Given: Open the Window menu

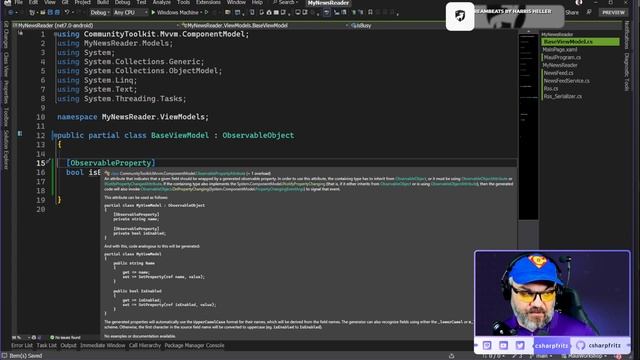Looking at the screenshot, I should pyautogui.click(x=236, y=2).
